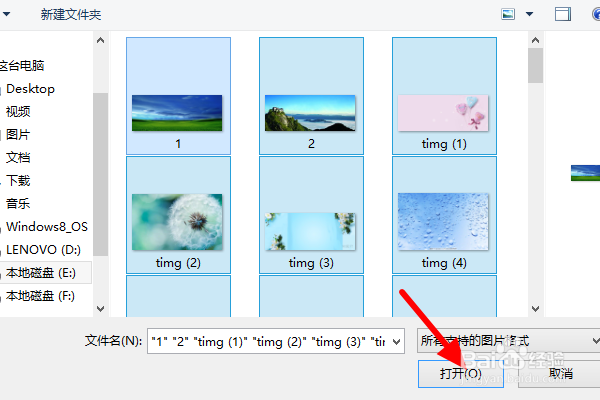
Task: Toggle the preview pane icon
Action: coord(563,15)
